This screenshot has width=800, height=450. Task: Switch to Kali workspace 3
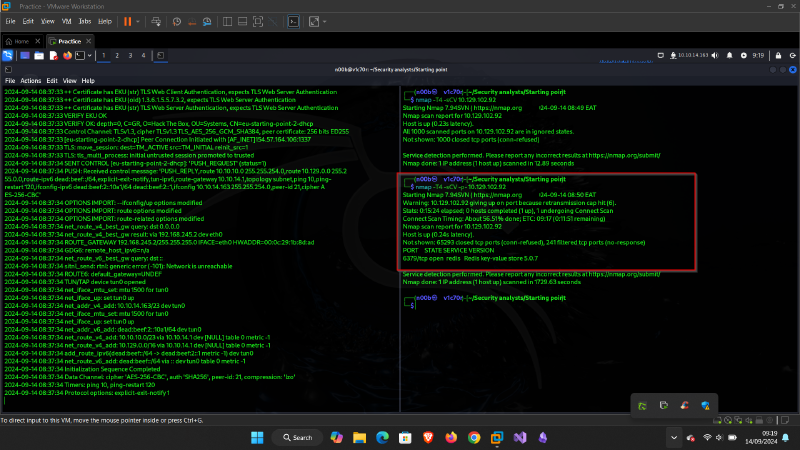point(131,55)
